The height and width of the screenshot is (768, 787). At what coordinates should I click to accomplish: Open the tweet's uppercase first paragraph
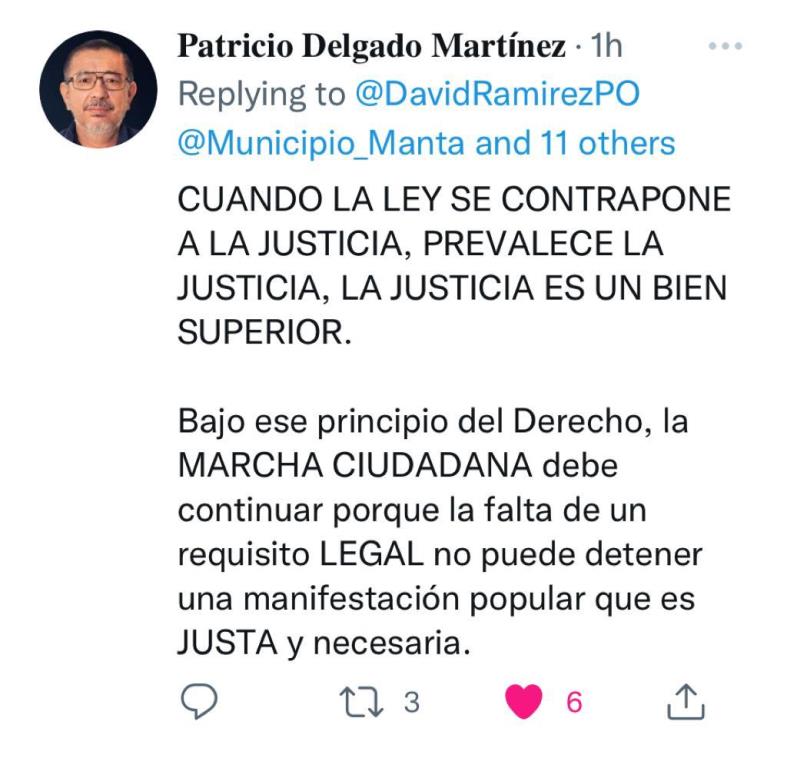[x=454, y=265]
